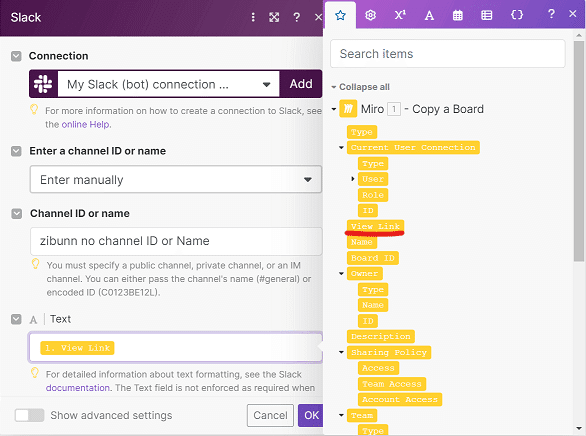Insert the User variable pill
Image resolution: width=586 pixels, height=436 pixels.
[x=373, y=179]
